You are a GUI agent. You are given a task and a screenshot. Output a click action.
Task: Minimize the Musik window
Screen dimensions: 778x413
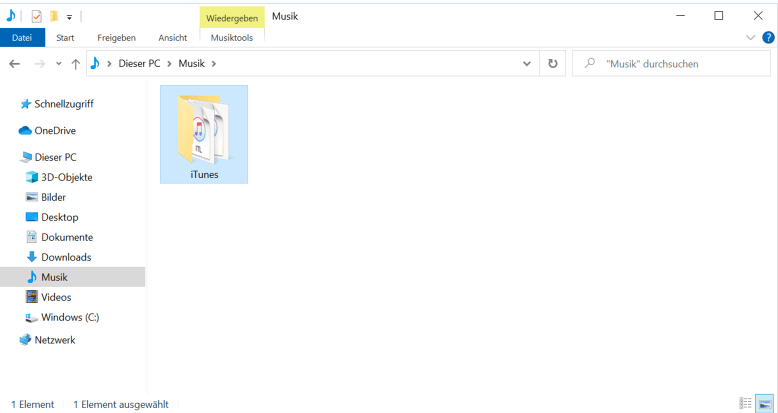point(680,16)
